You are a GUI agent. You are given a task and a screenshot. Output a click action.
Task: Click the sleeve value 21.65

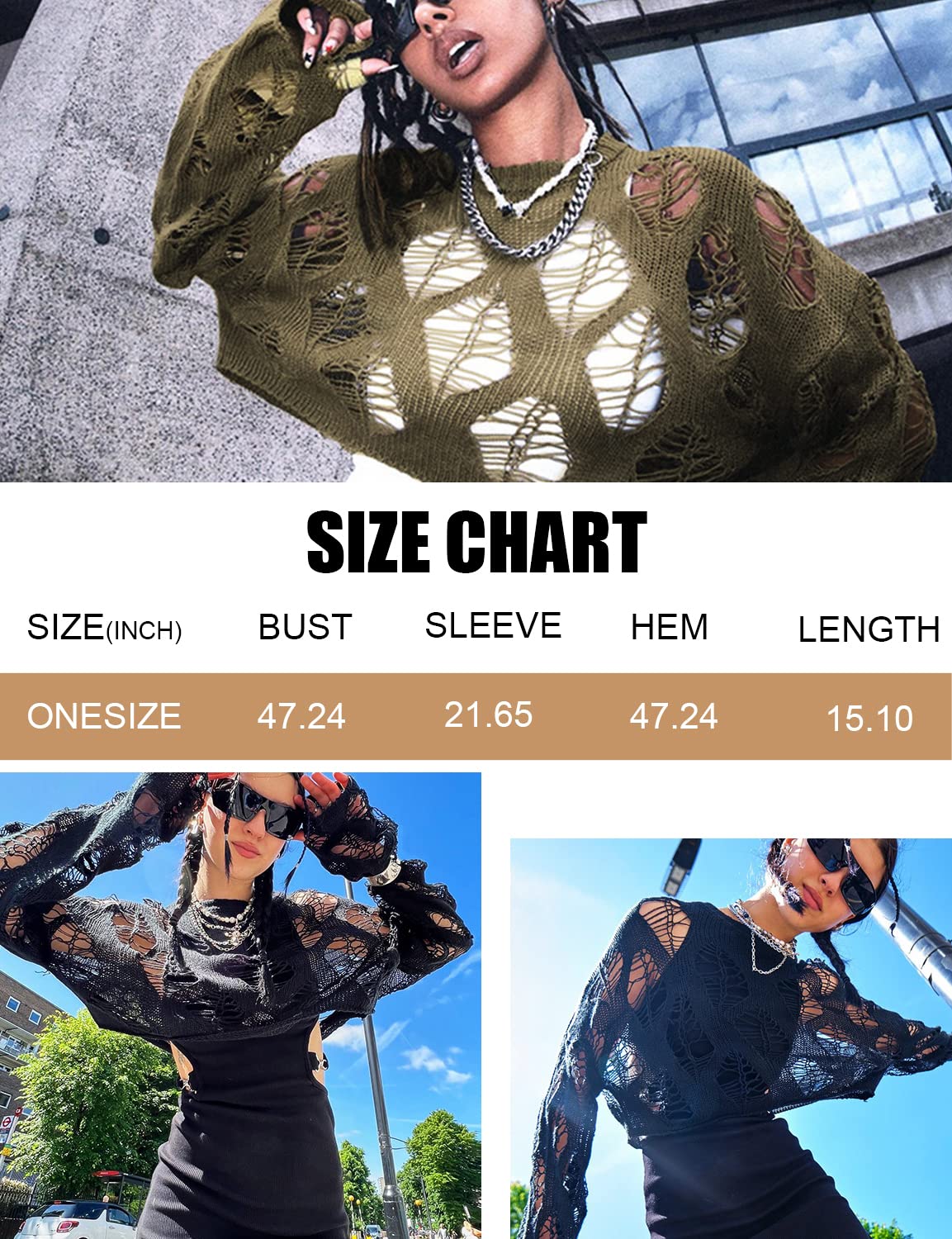point(489,714)
